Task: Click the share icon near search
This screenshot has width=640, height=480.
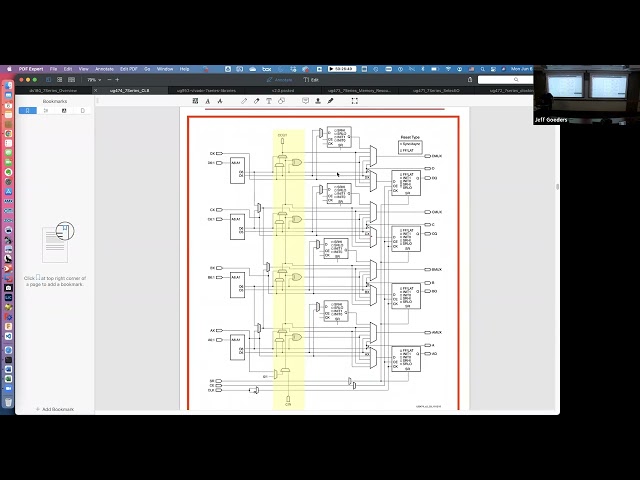Action: pyautogui.click(x=470, y=80)
